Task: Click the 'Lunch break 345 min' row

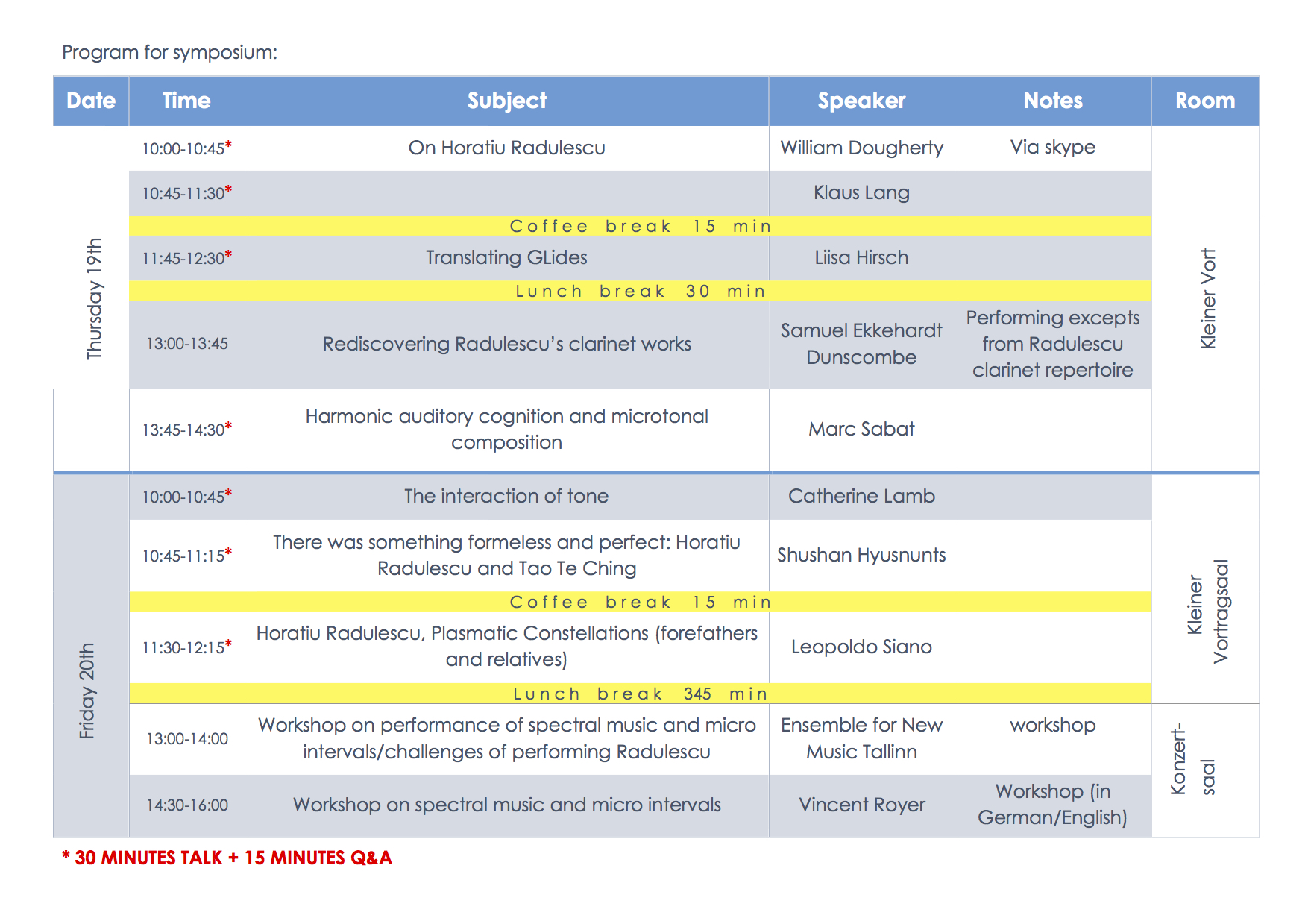Action: [x=640, y=694]
